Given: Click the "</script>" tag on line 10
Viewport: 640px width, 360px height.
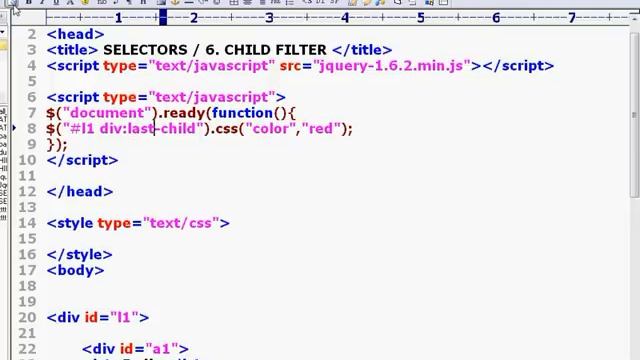Looking at the screenshot, I should pos(82,160).
